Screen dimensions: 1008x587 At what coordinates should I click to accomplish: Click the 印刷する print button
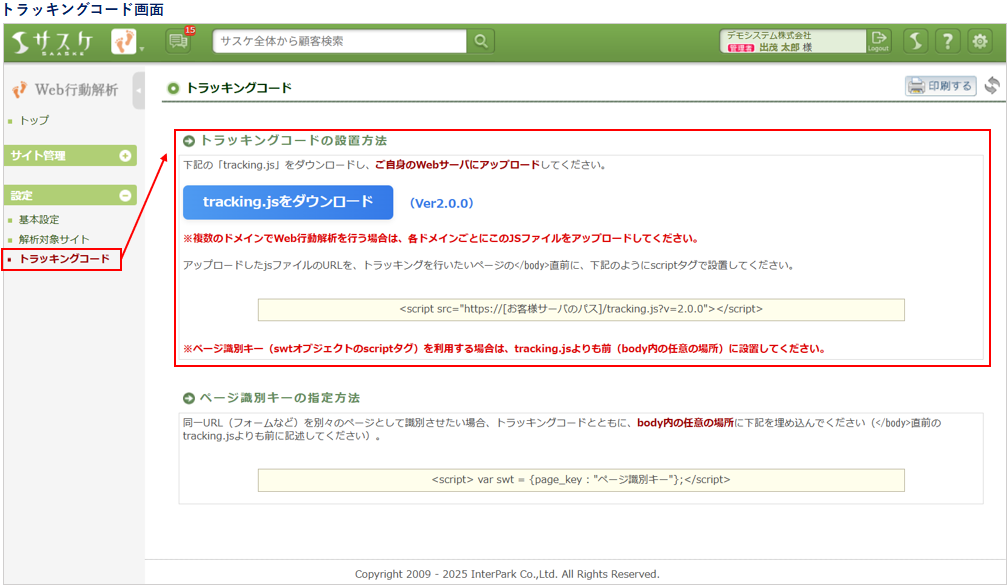pyautogui.click(x=940, y=86)
